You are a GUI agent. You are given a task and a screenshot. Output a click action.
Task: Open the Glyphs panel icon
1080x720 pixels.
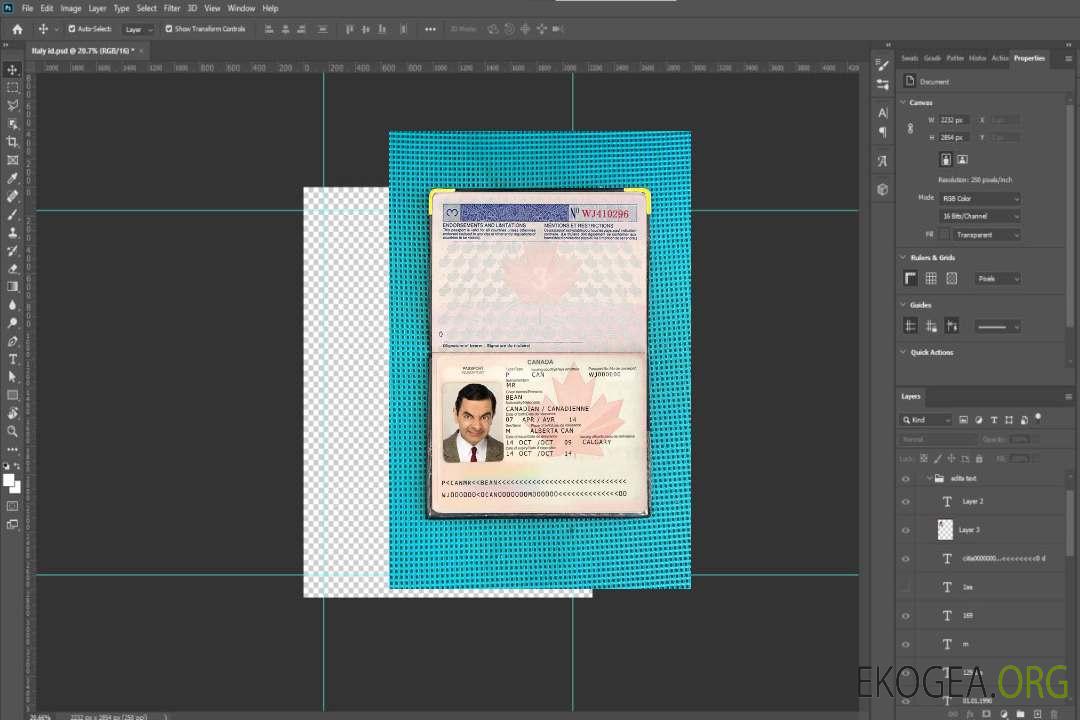(x=882, y=161)
